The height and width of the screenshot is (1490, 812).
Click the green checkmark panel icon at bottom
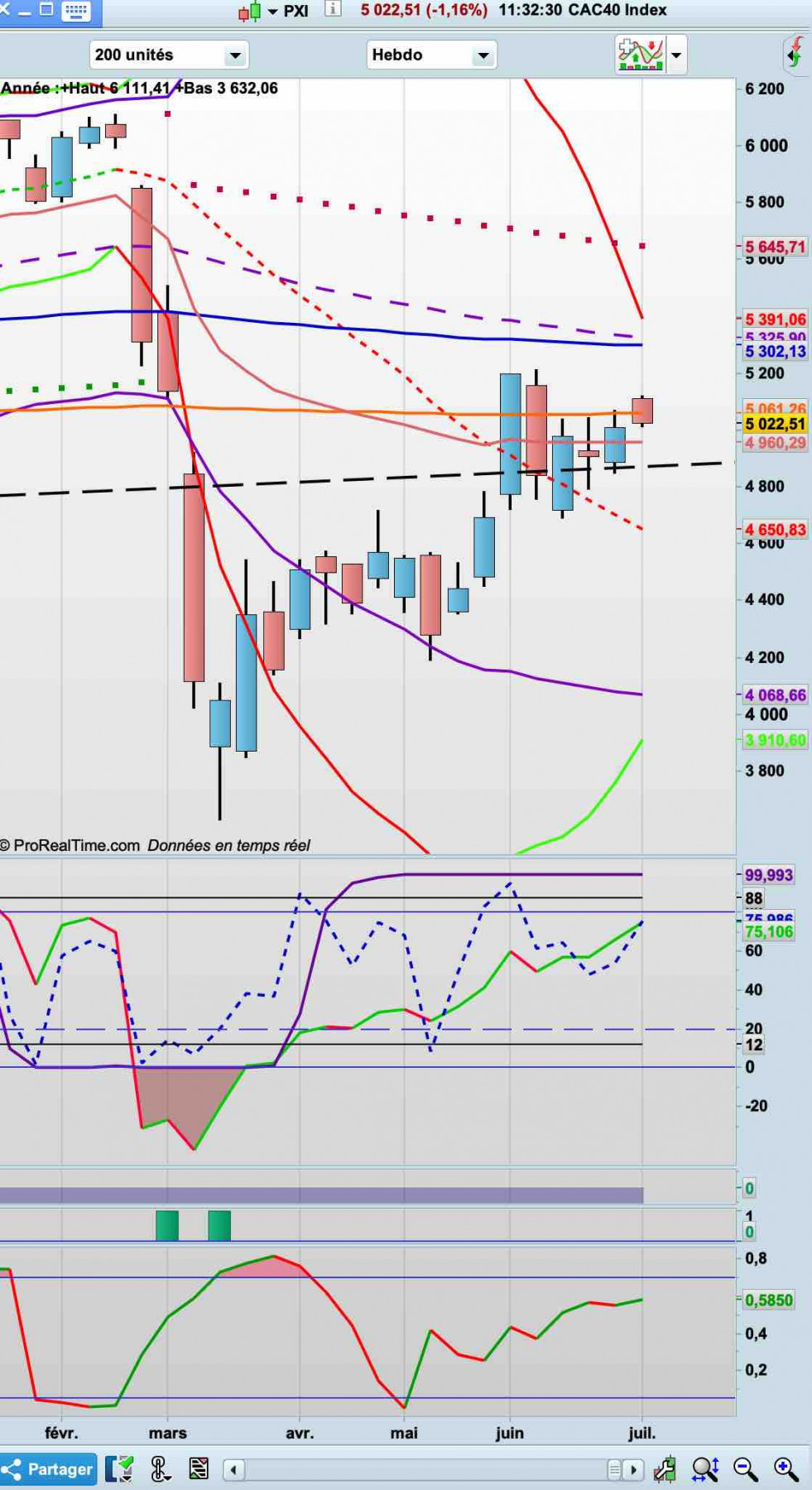(119, 1469)
